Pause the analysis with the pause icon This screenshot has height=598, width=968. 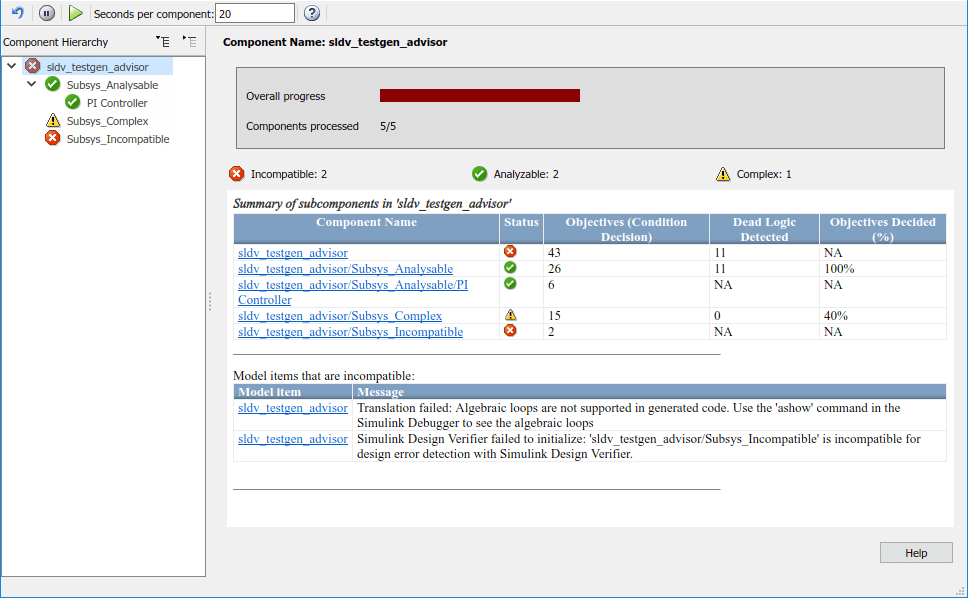point(46,13)
